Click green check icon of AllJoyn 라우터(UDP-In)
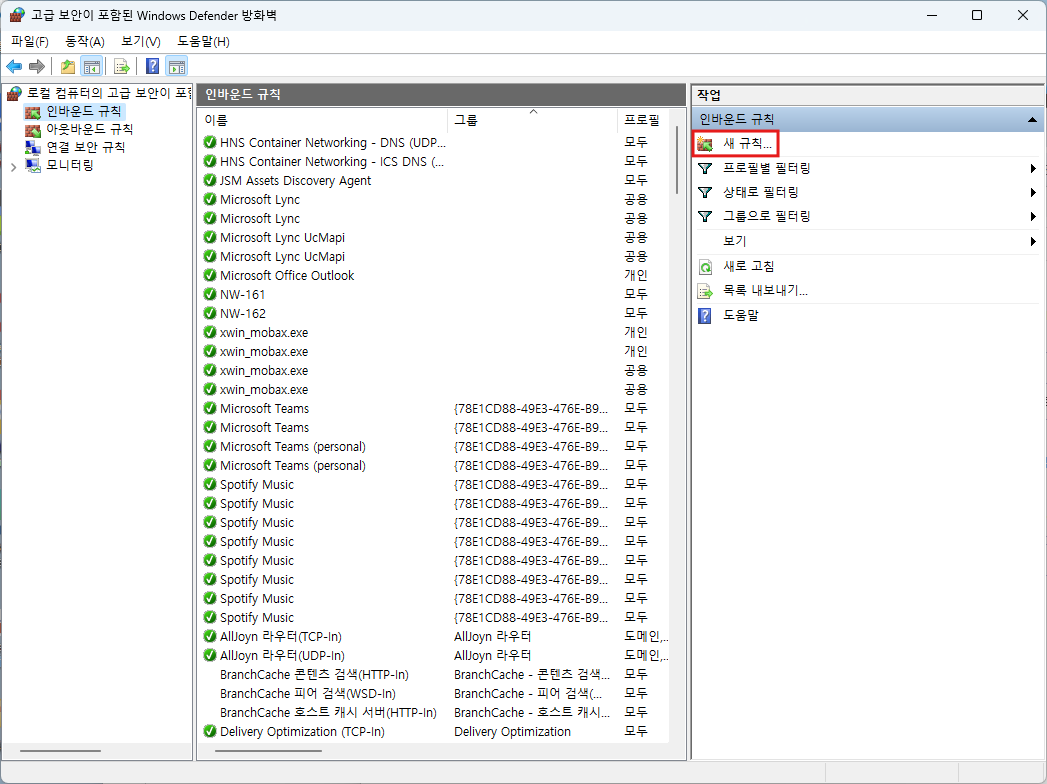This screenshot has height=784, width=1047. point(210,655)
